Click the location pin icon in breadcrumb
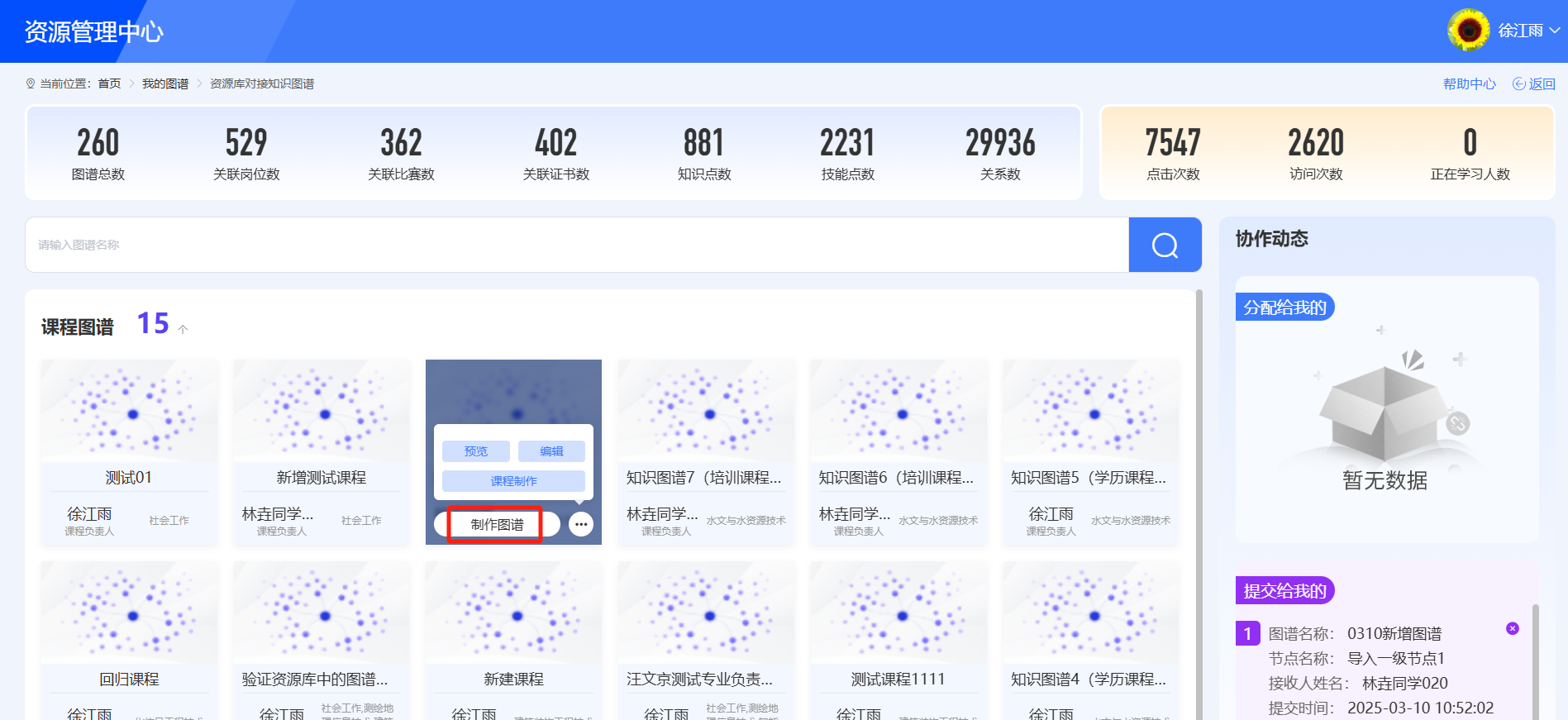The width and height of the screenshot is (1568, 720). [x=31, y=83]
